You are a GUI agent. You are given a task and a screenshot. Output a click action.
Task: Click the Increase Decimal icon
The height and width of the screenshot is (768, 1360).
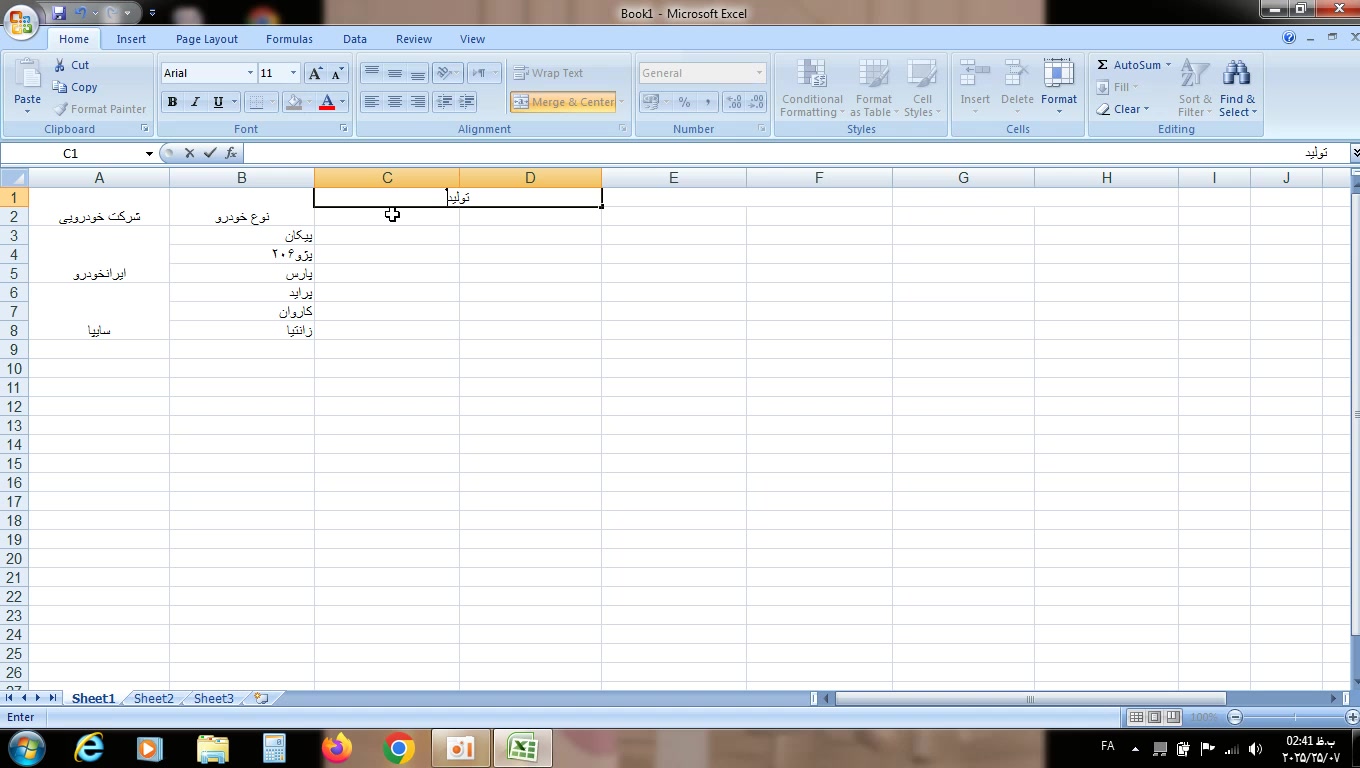click(x=734, y=102)
